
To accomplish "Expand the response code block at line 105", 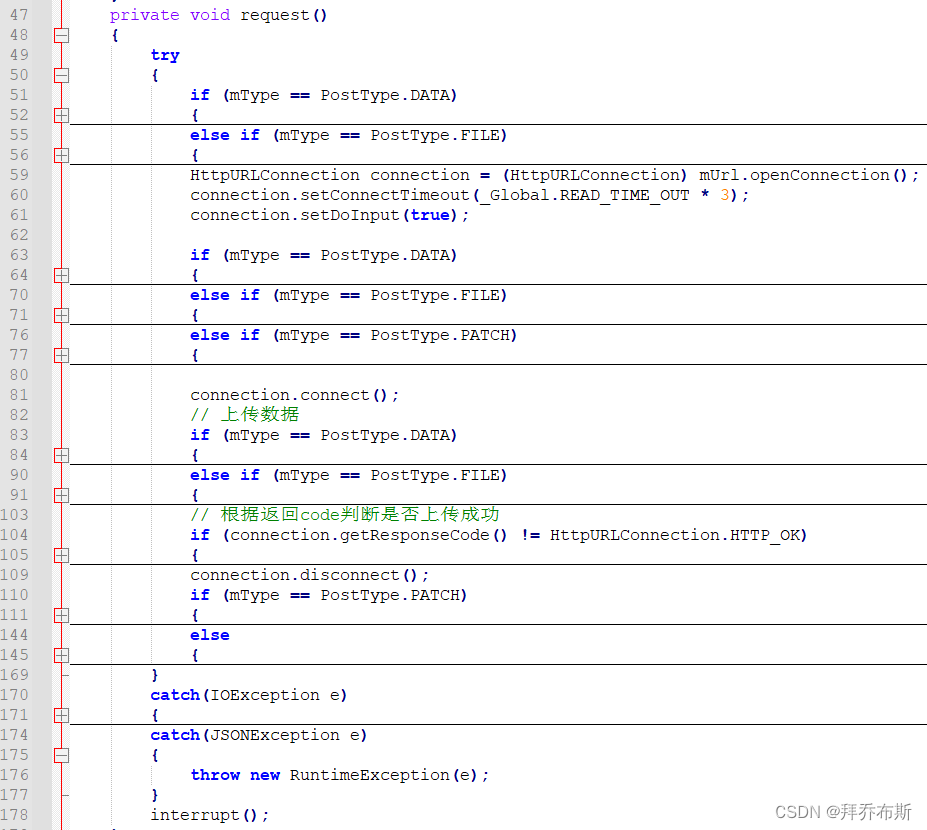I will [61, 555].
